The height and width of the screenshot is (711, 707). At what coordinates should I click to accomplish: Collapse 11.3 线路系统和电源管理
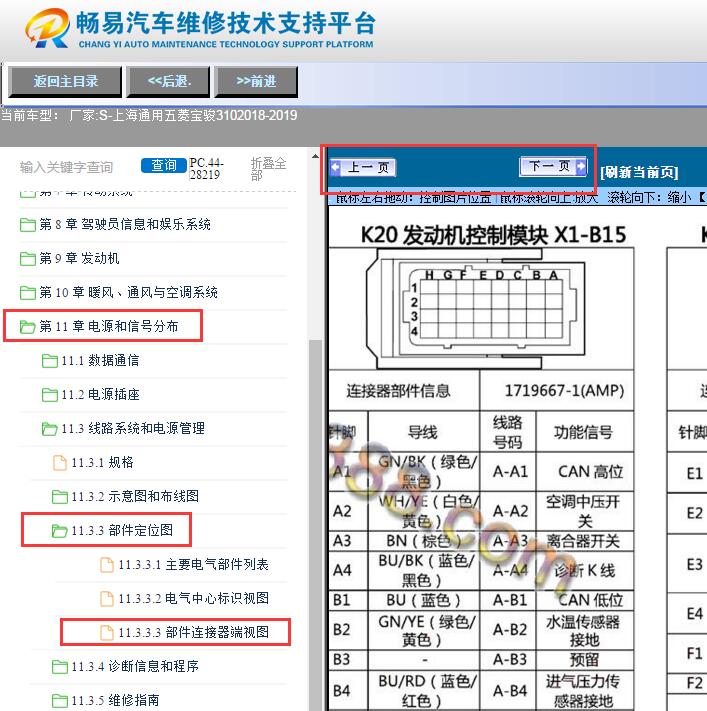(133, 428)
